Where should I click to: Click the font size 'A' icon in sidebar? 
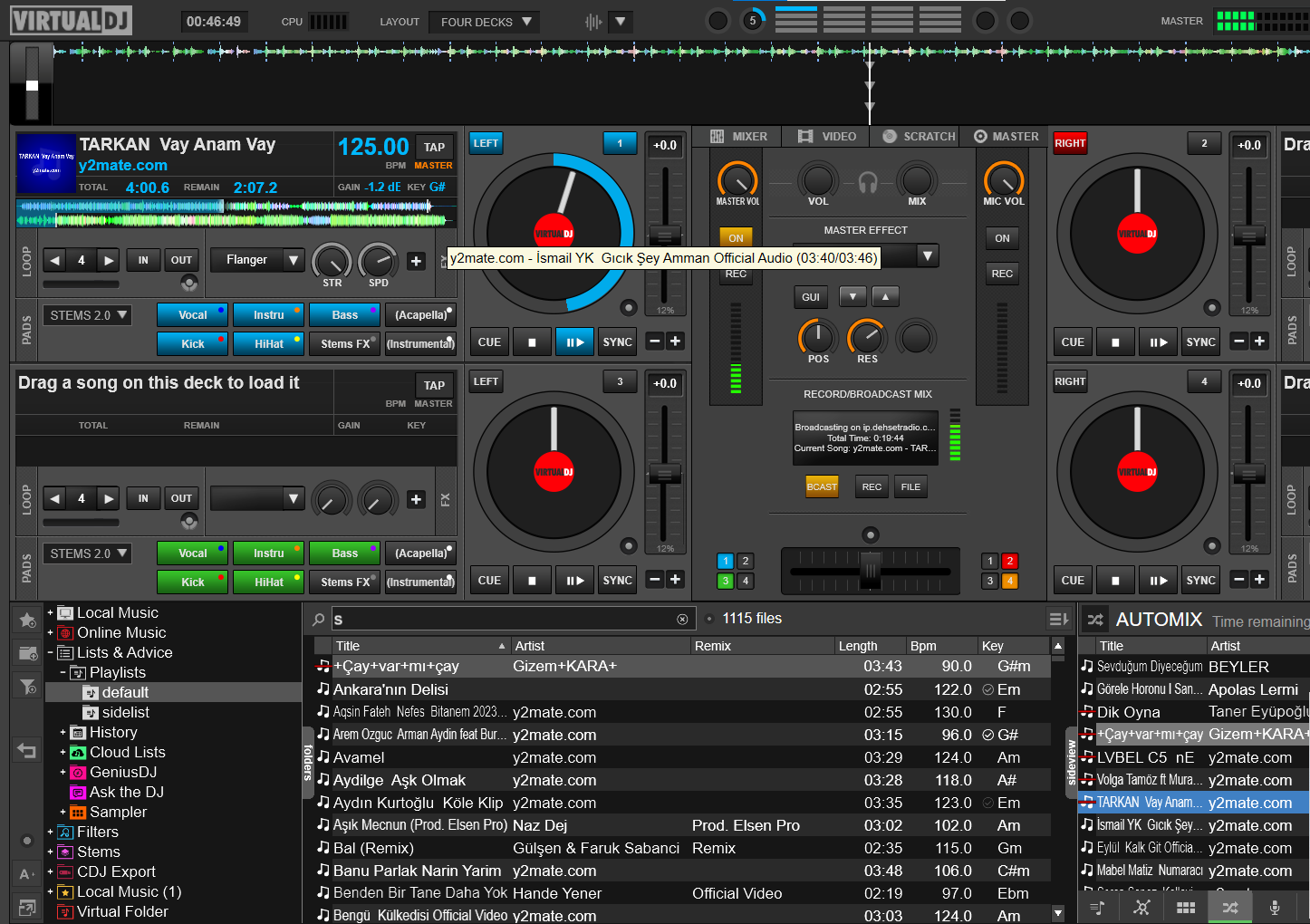27,874
